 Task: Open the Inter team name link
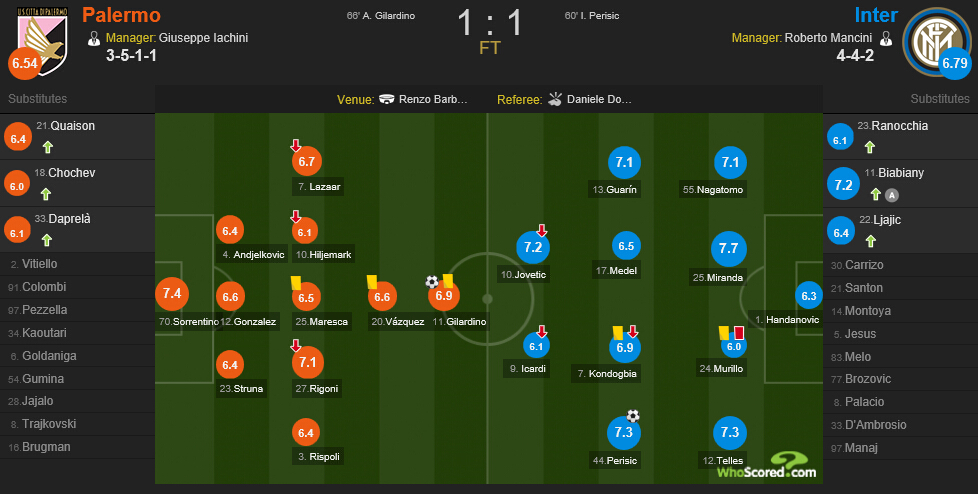point(876,15)
